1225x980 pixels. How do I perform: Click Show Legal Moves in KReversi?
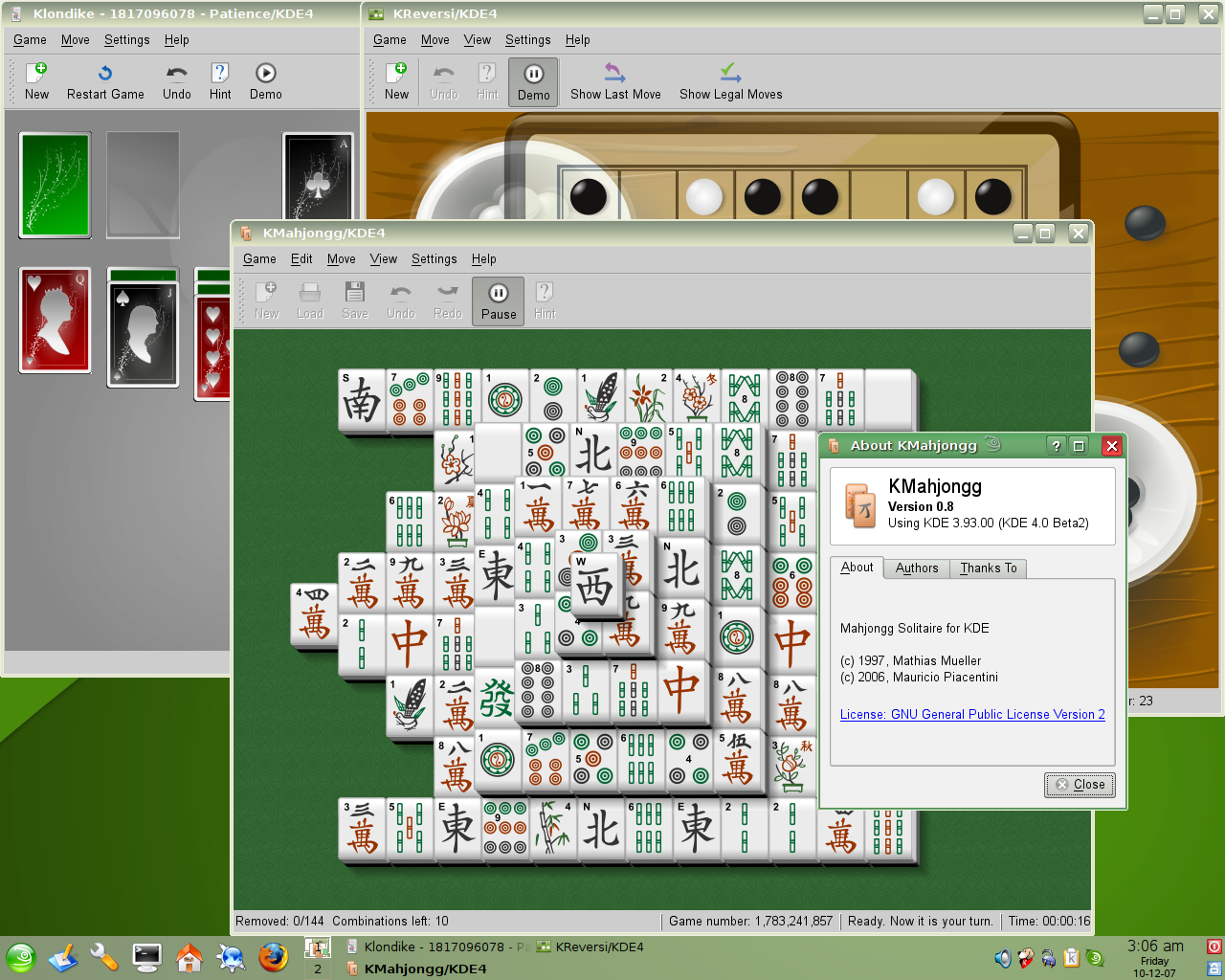(x=730, y=80)
